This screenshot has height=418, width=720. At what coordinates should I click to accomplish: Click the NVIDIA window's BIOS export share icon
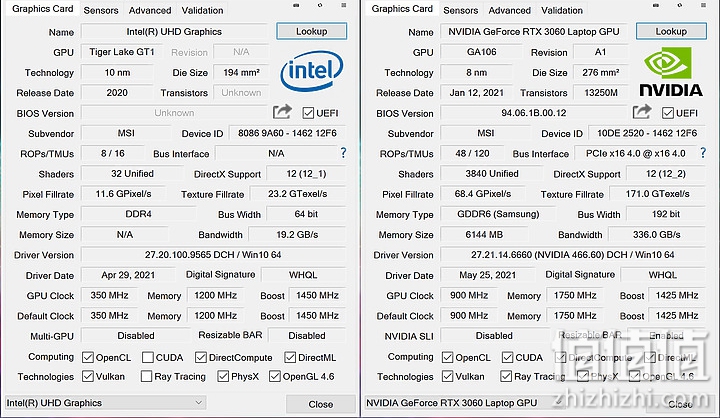pos(642,112)
